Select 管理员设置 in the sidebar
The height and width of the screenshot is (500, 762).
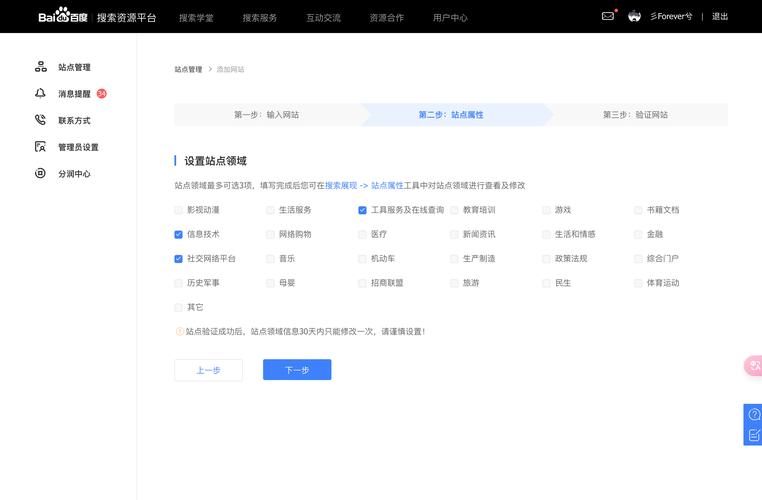[x=78, y=147]
